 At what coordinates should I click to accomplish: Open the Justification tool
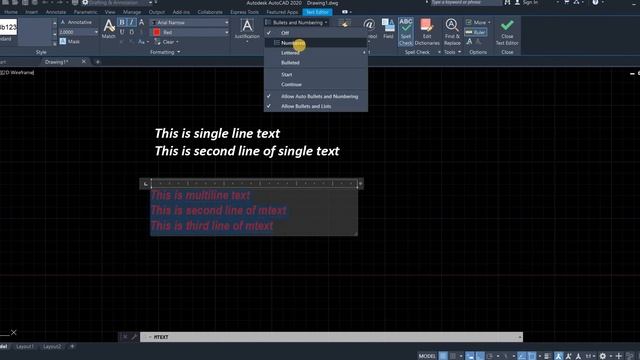pyautogui.click(x=247, y=29)
